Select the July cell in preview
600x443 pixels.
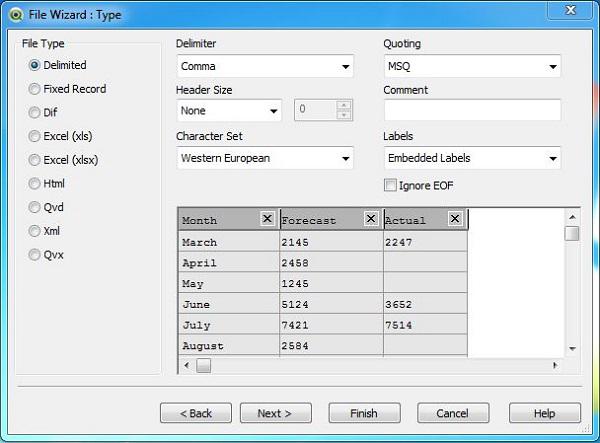pos(229,325)
